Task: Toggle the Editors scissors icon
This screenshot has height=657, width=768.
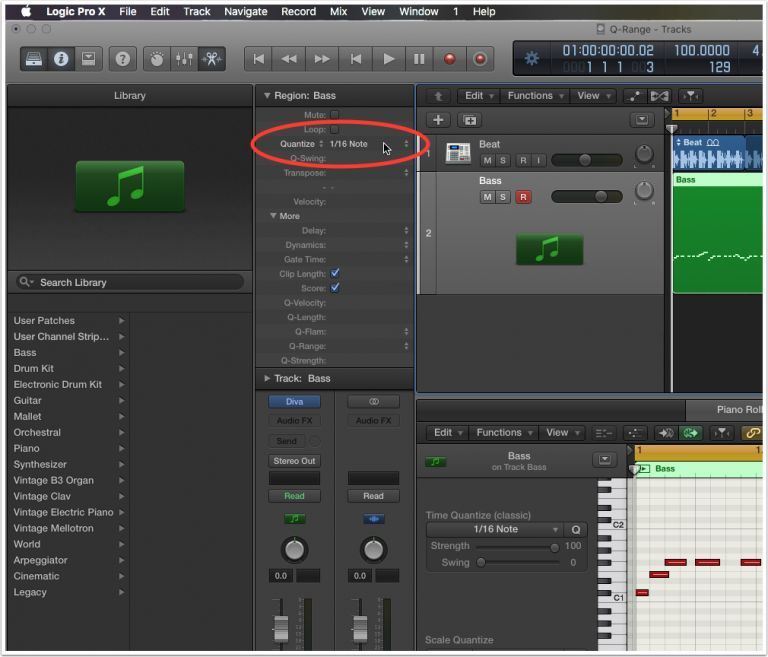Action: (212, 59)
